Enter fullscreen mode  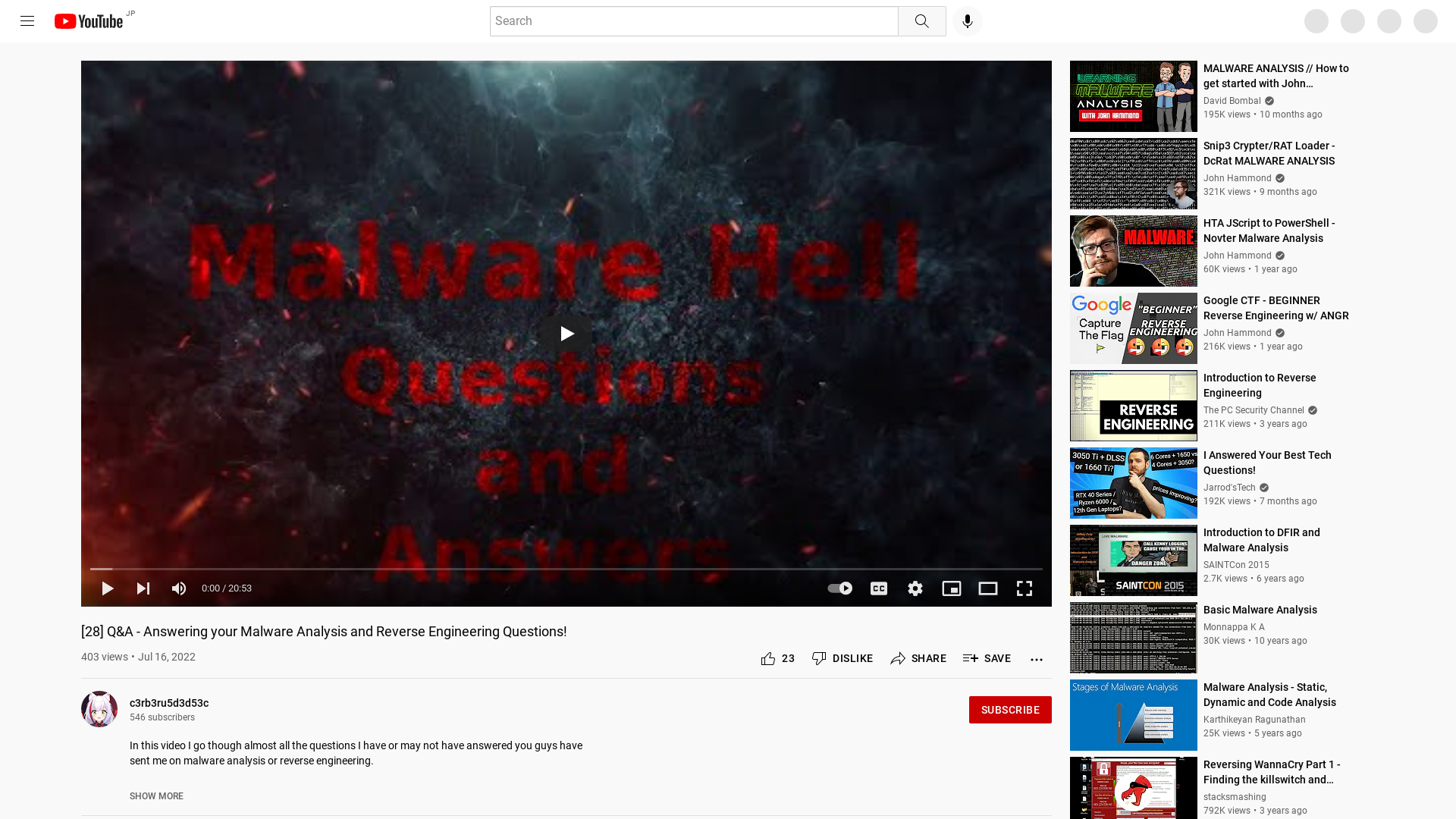click(x=1025, y=588)
